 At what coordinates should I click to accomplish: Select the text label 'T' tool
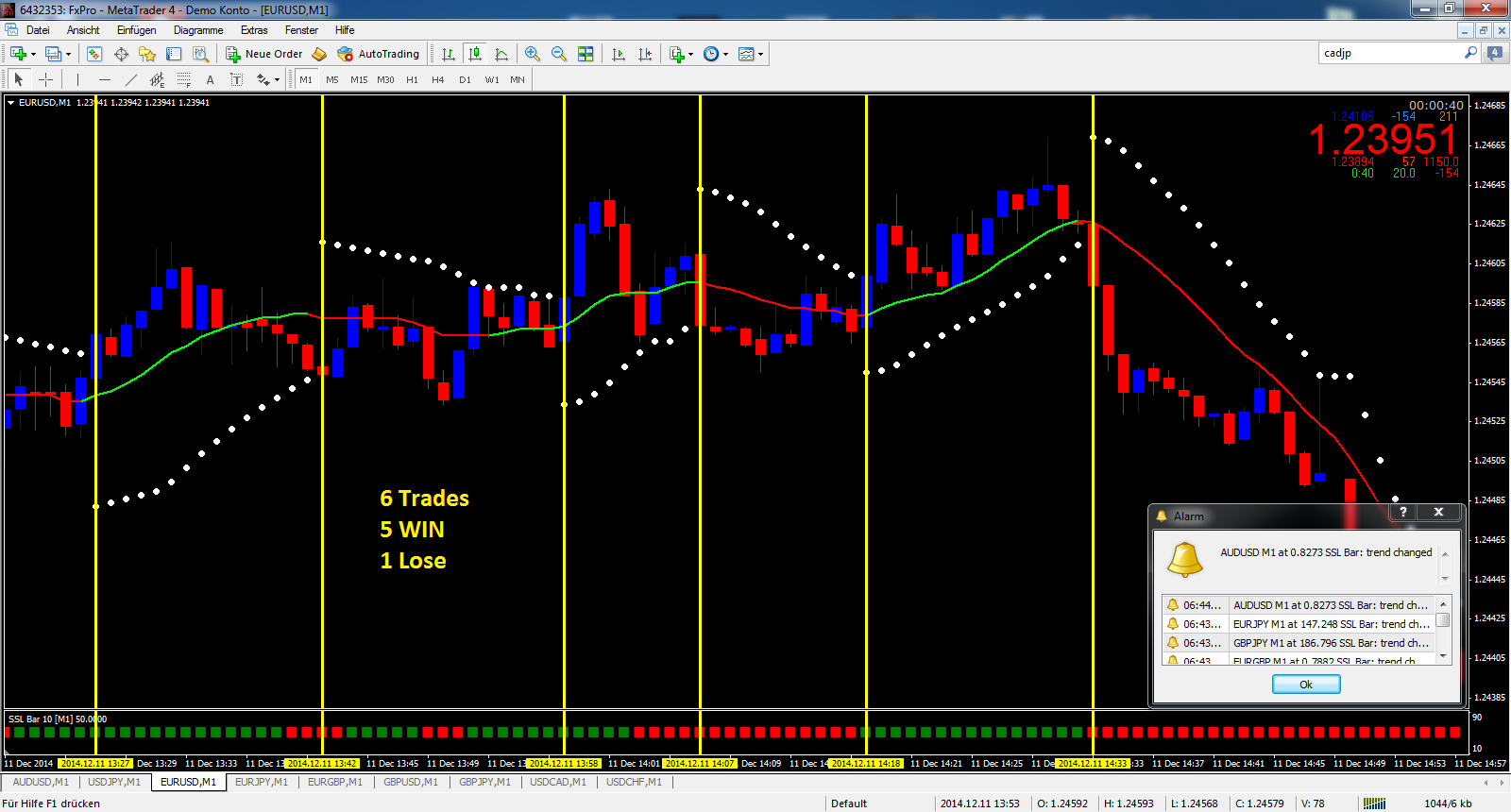(x=237, y=79)
